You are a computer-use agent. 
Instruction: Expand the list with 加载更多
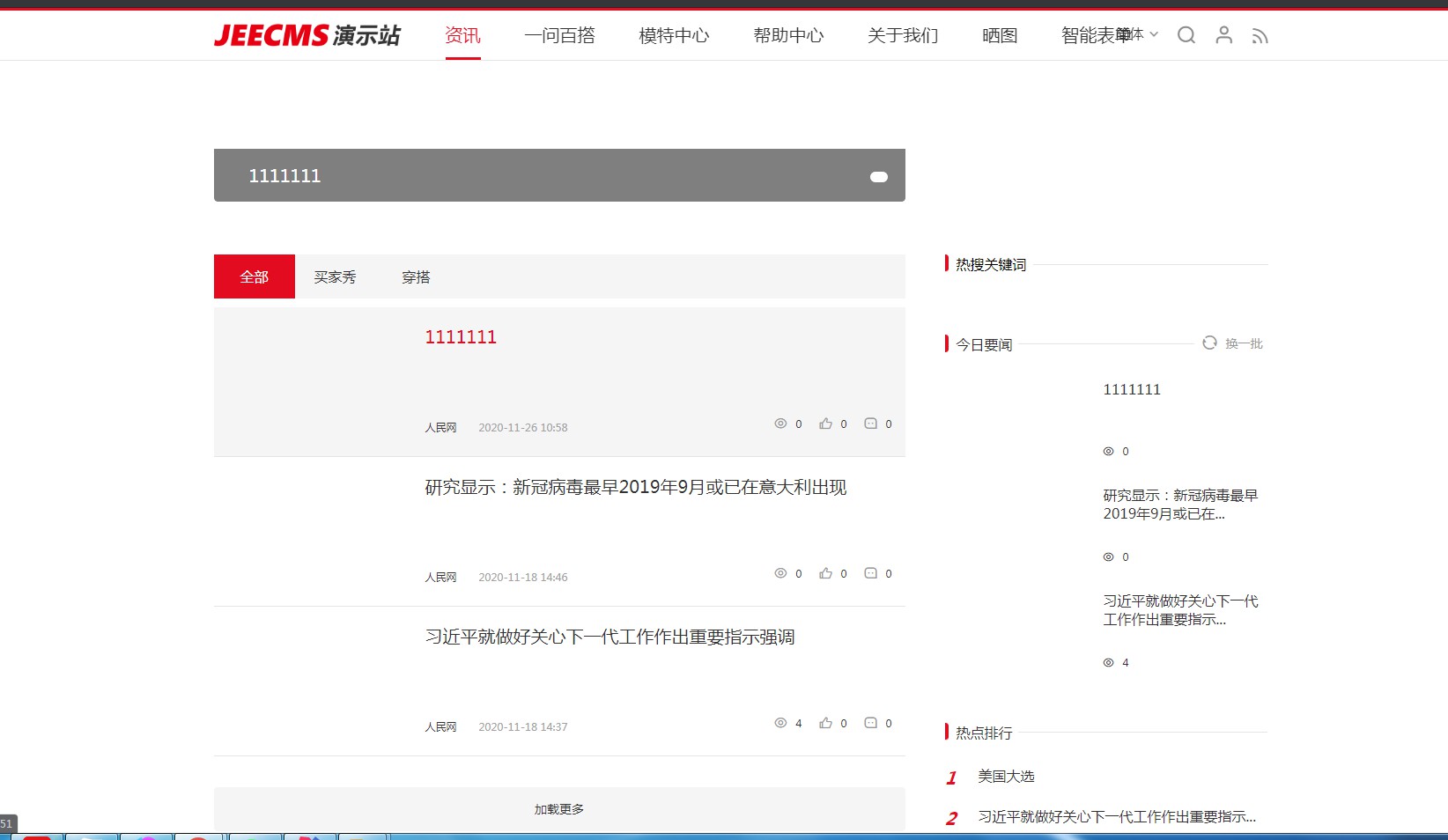tap(559, 809)
